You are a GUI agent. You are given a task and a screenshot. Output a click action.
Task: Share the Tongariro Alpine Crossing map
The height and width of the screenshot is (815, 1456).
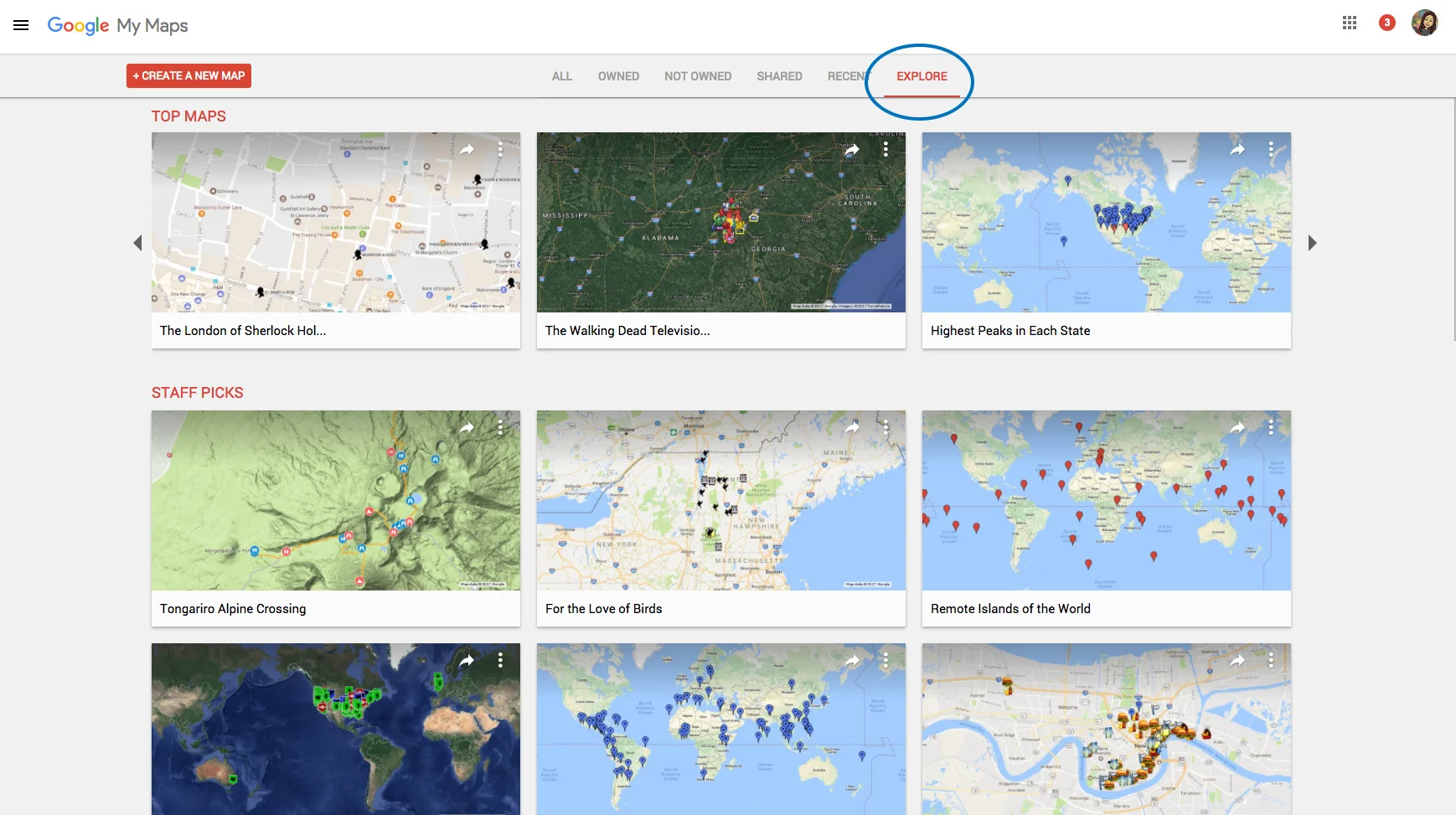(467, 428)
